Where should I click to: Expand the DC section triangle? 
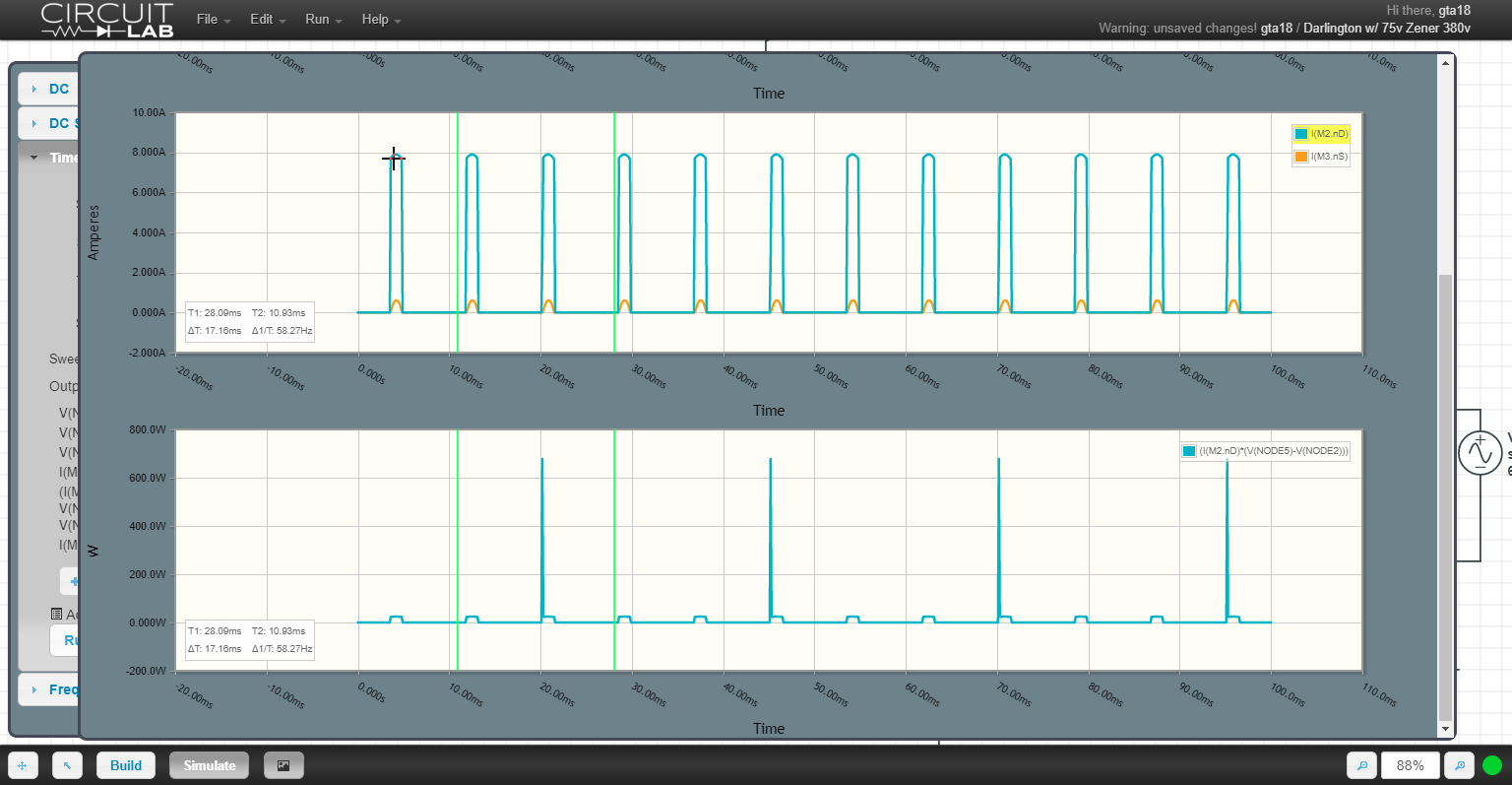[33, 89]
